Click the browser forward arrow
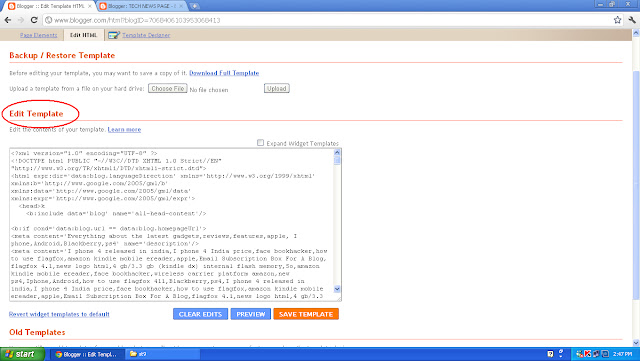Viewport: 640px width, 361px height. (x=21, y=20)
